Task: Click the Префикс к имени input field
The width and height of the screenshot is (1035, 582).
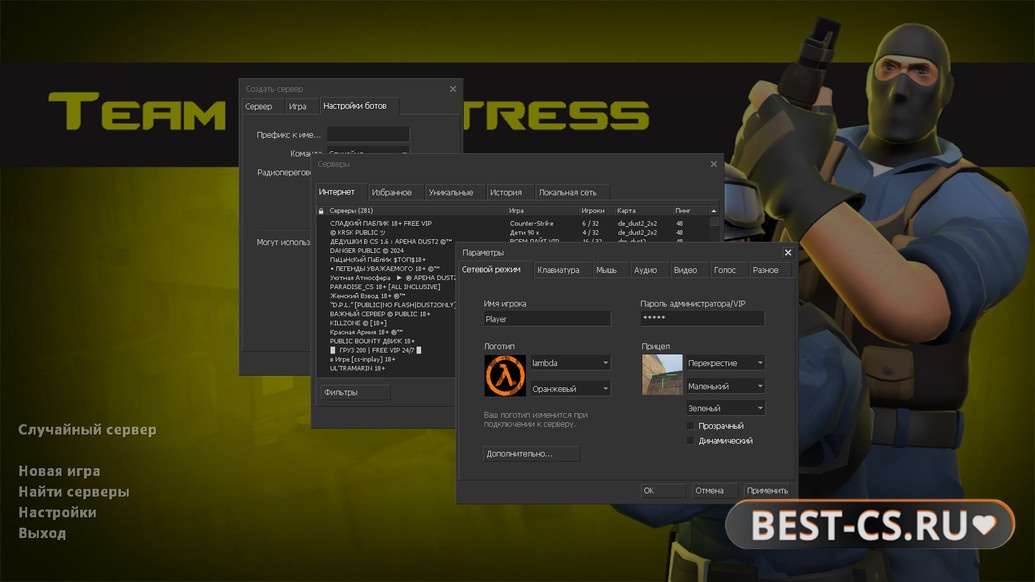Action: (368, 135)
